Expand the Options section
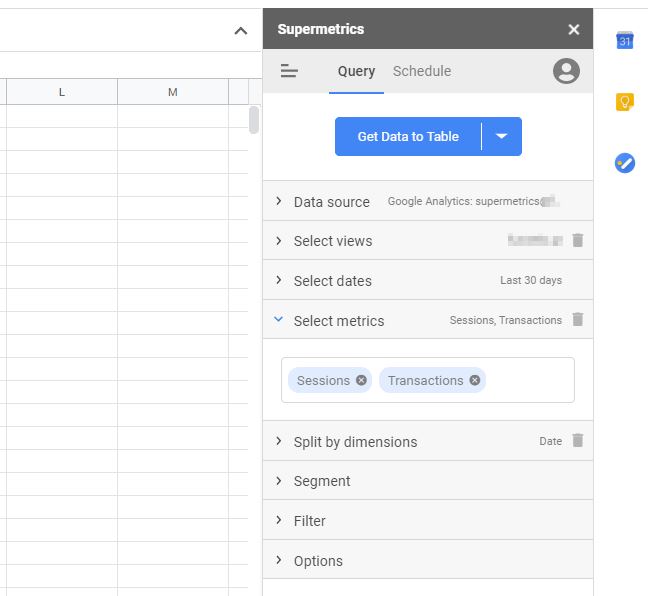Screen dimensions: 648x596 pyautogui.click(x=428, y=560)
